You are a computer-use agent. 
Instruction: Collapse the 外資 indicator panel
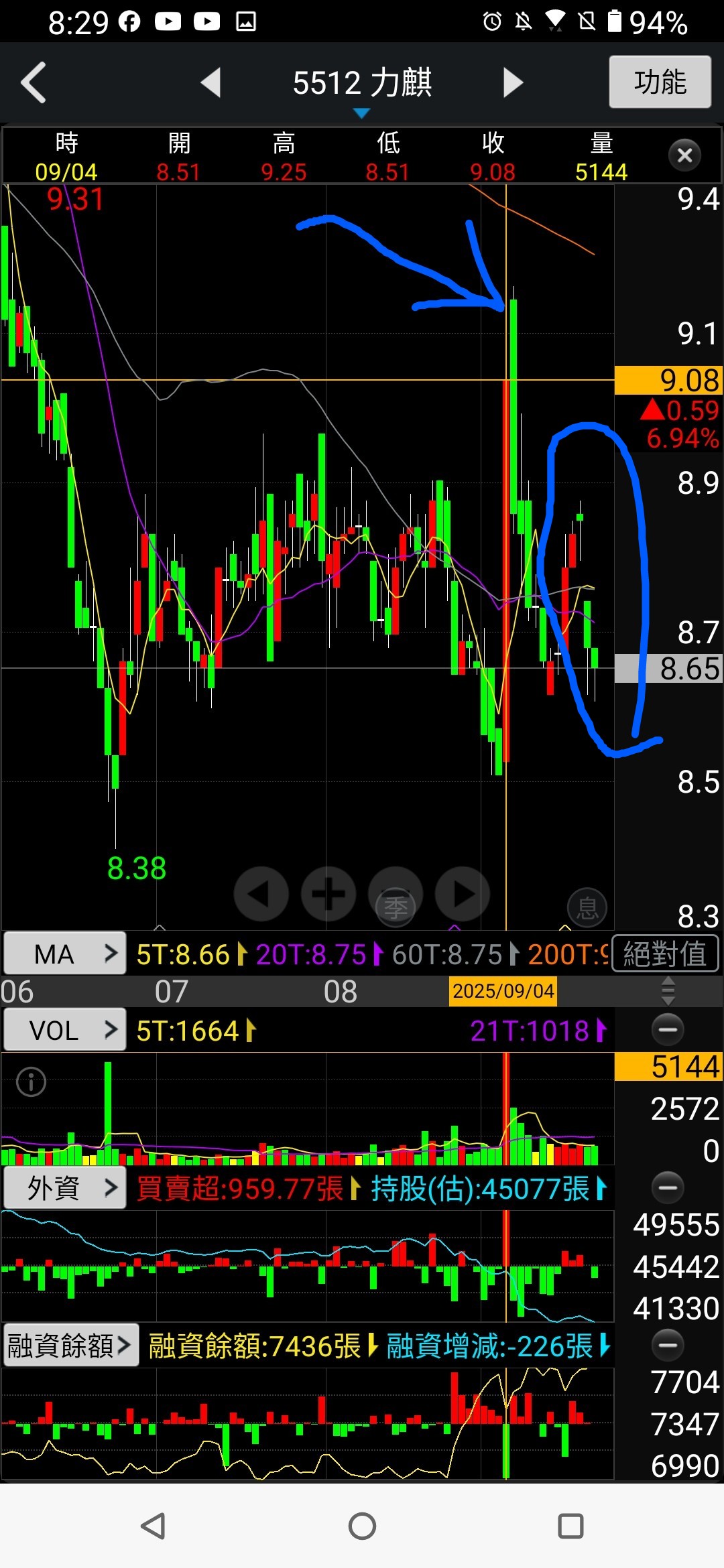pos(668,1188)
